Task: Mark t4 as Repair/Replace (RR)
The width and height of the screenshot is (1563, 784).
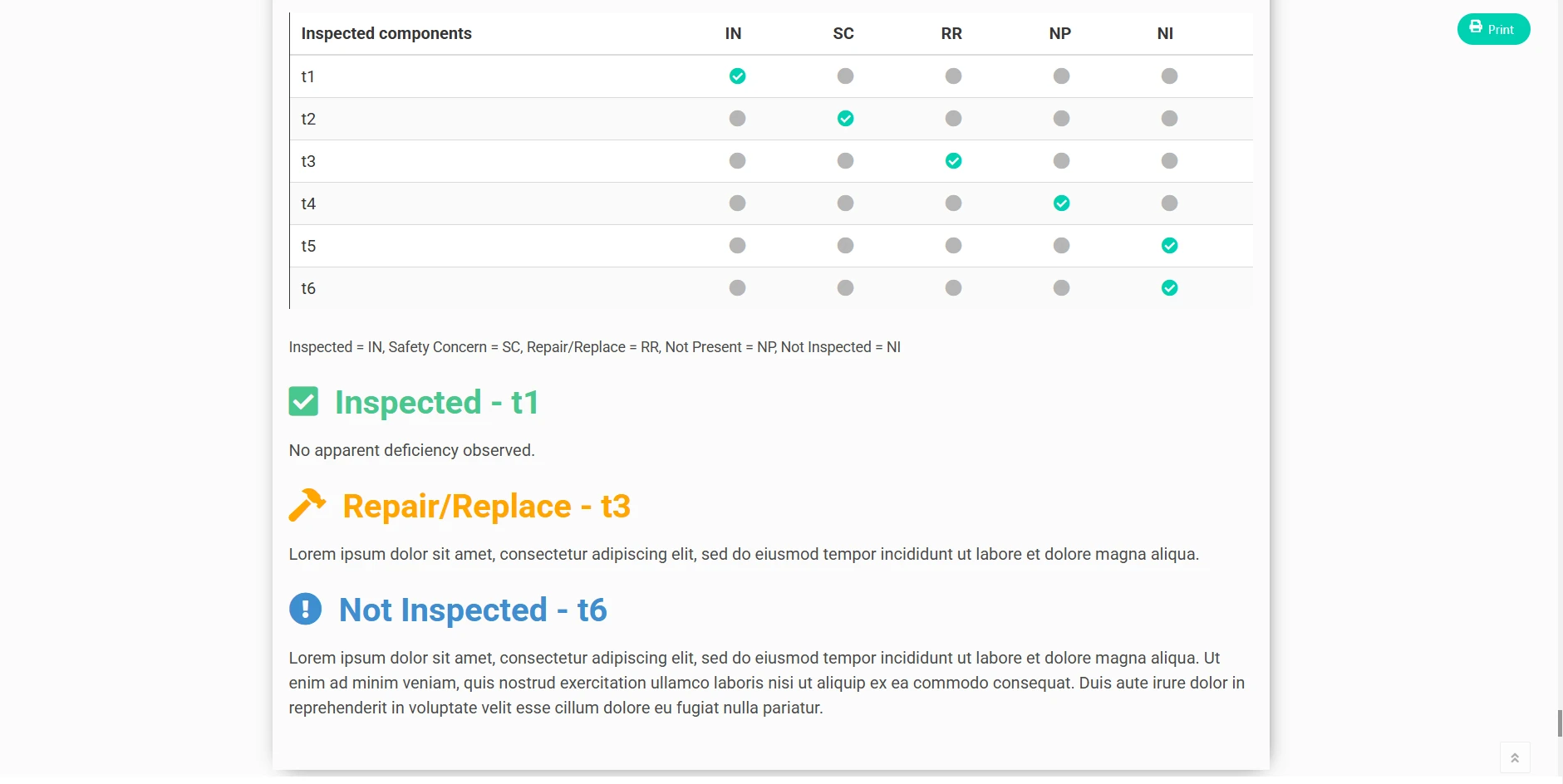Action: pos(953,203)
